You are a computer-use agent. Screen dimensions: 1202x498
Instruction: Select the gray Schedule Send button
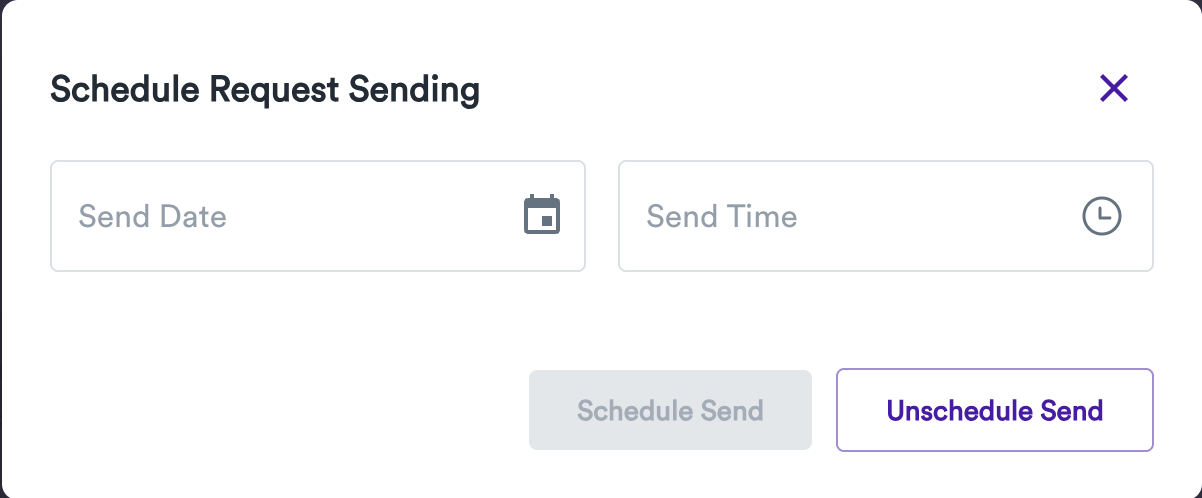(x=670, y=410)
